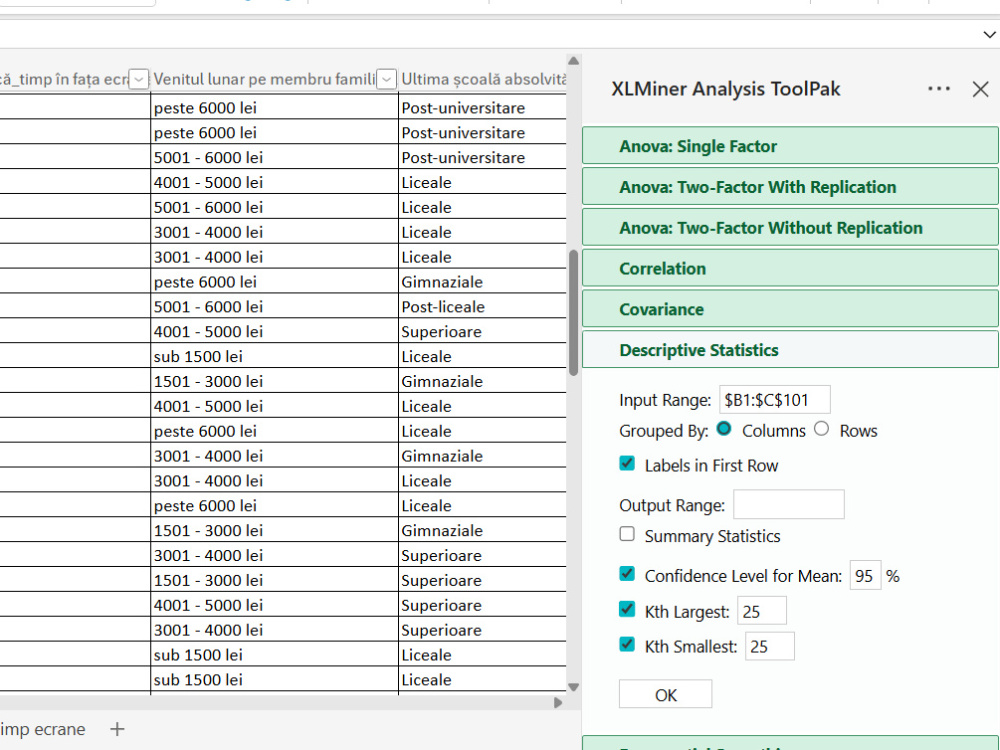Enable the Summary Statistics checkbox
1000x750 pixels.
click(x=627, y=534)
